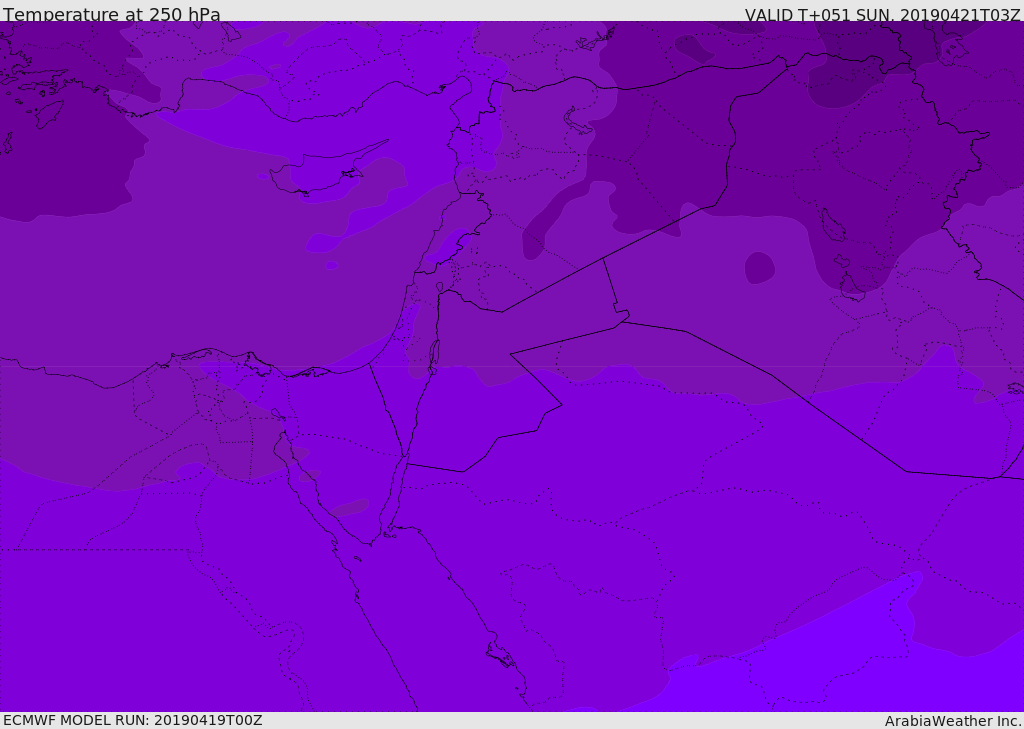This screenshot has height=729, width=1024.
Task: Click the 'ECMWF MODEL RUN: 20190419T00Z' footer text
Action: click(x=133, y=720)
